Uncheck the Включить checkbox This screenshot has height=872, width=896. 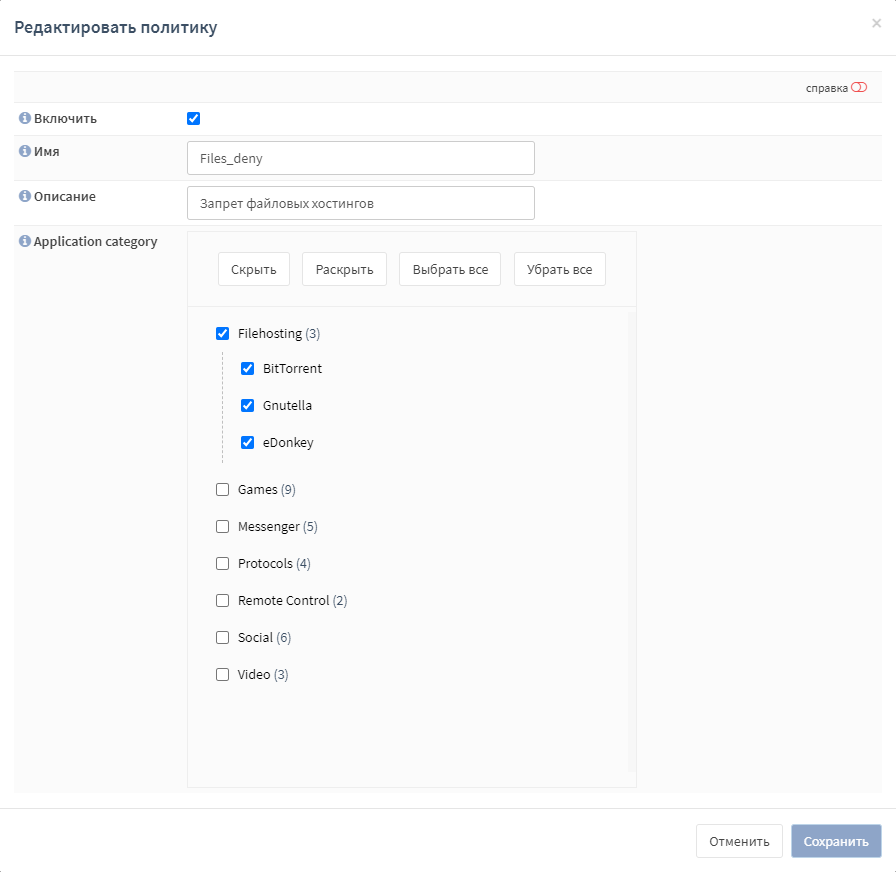pos(193,118)
